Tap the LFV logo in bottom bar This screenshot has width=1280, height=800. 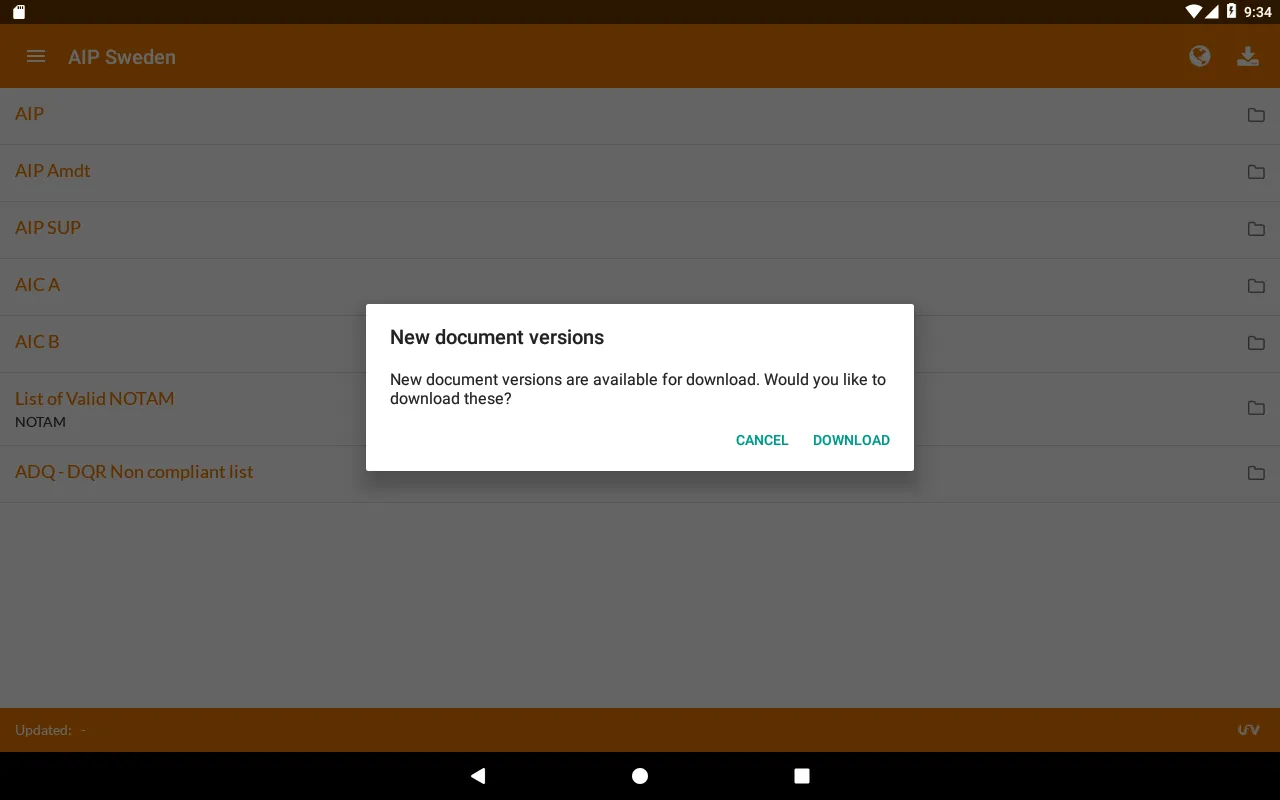coord(1248,730)
